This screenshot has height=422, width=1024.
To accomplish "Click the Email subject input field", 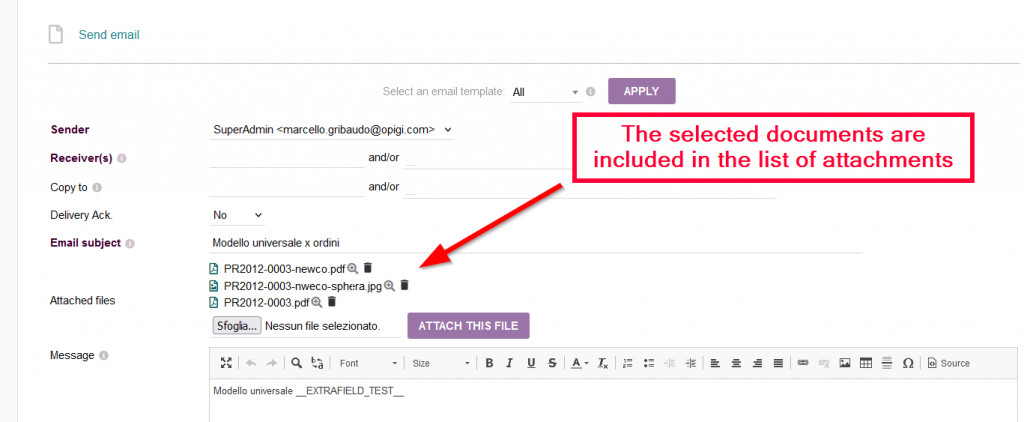I will (535, 243).
